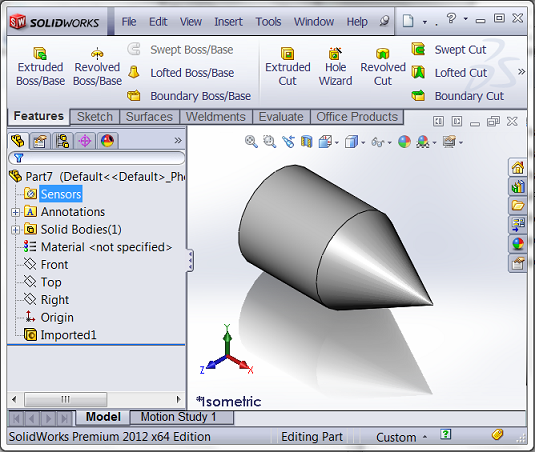Select the Revolved Boss/Base tool
The image size is (535, 452).
point(97,67)
